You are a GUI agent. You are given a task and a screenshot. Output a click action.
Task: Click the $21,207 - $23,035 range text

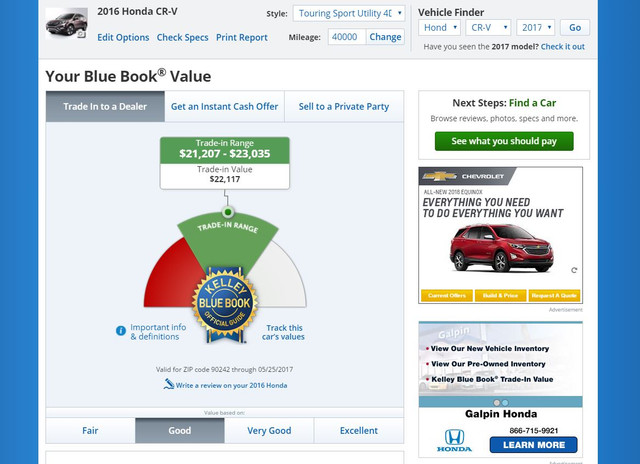click(225, 154)
